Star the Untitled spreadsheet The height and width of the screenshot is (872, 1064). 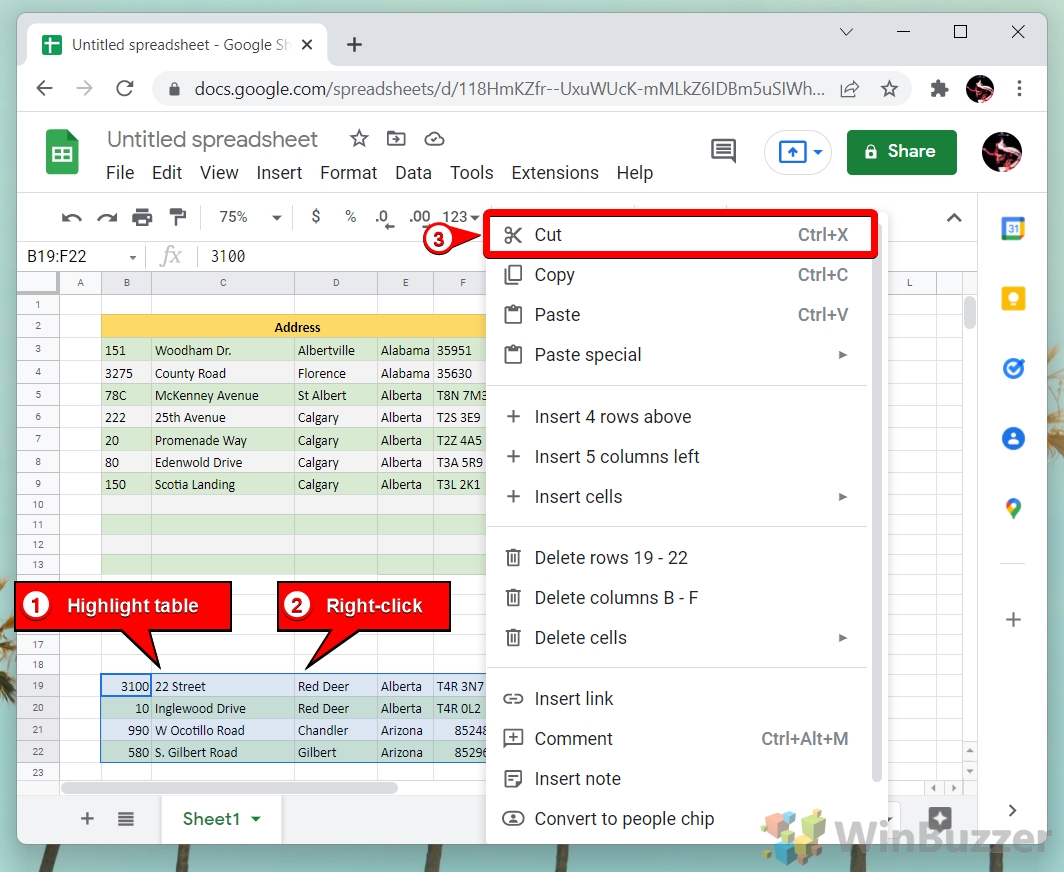coord(359,139)
